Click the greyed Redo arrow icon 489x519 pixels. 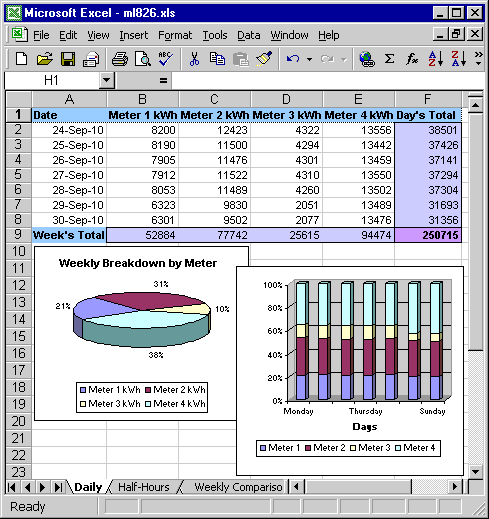click(x=327, y=59)
